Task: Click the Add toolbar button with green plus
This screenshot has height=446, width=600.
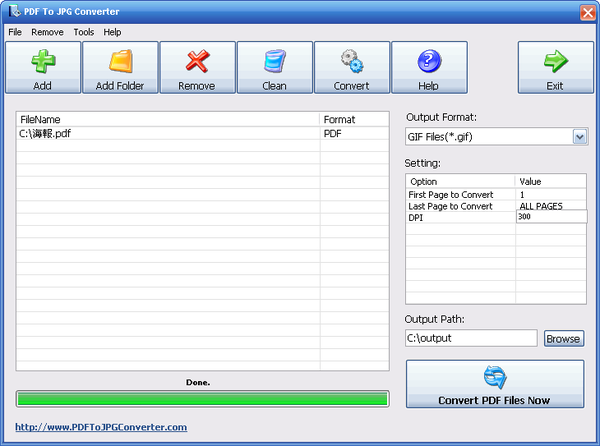Action: (43, 67)
